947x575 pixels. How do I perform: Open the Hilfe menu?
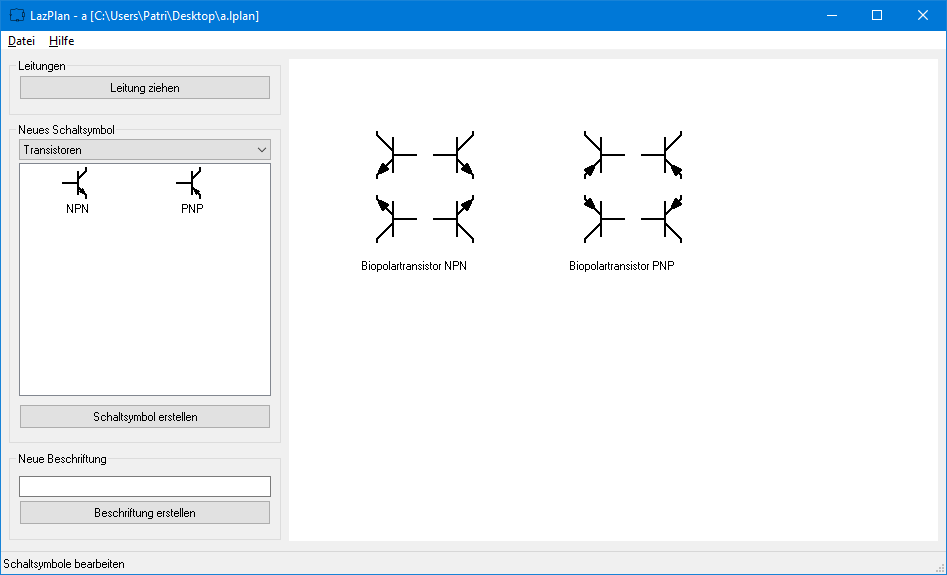point(61,41)
